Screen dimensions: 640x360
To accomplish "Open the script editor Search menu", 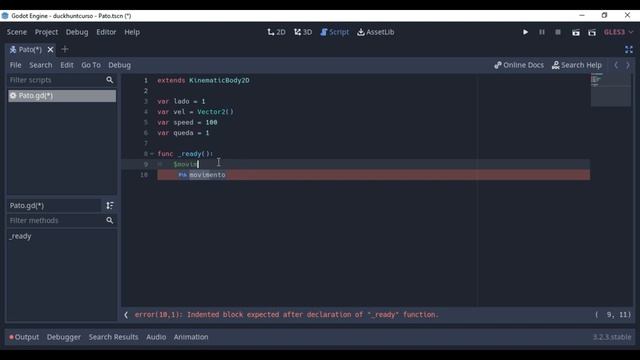I will point(40,65).
